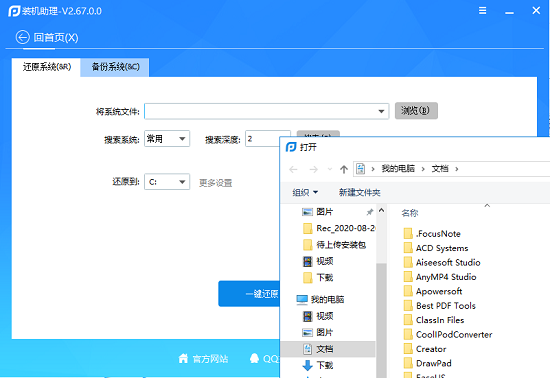Expand the chevron after 文档 in breadcrumb
550x378 pixels.
point(457,169)
